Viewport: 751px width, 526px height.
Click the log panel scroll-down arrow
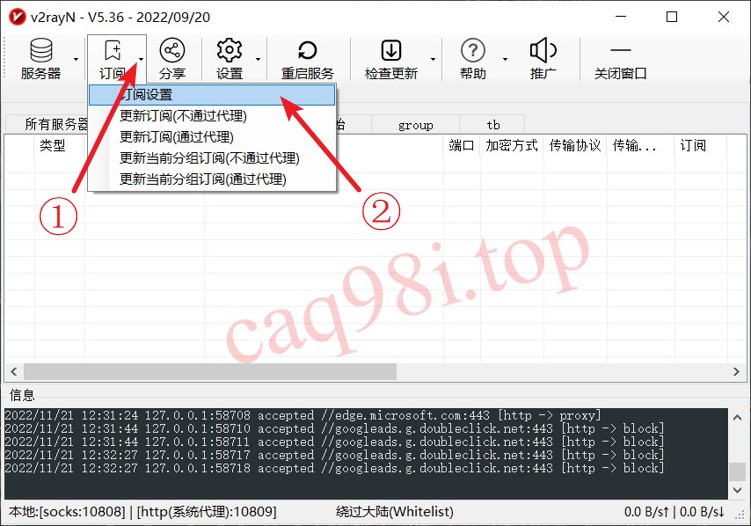[737, 490]
